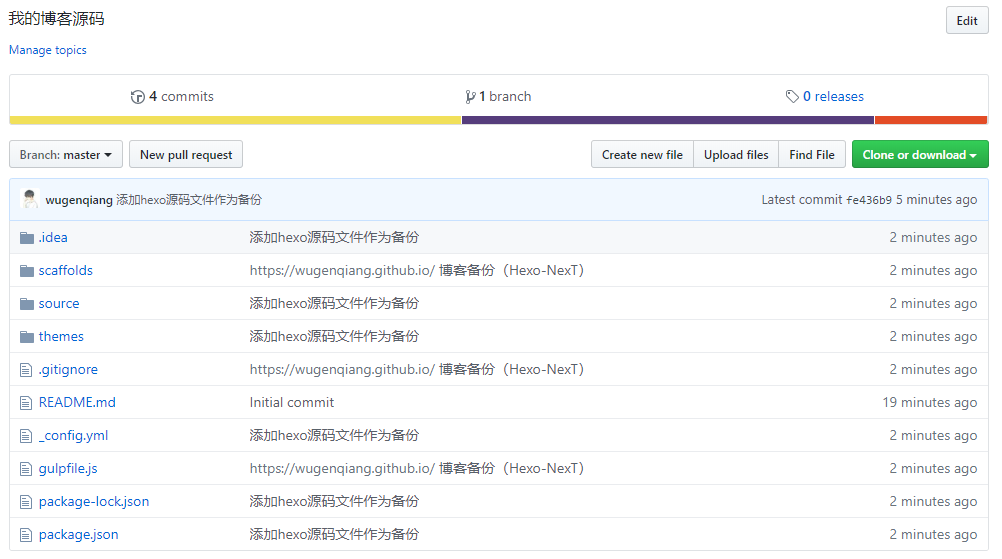The image size is (1002, 559).
Task: Click the Create new file button
Action: 642,155
